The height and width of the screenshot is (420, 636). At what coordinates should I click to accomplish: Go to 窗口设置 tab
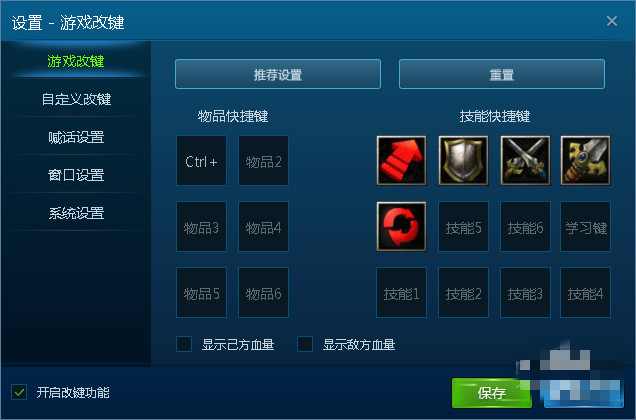click(76, 175)
